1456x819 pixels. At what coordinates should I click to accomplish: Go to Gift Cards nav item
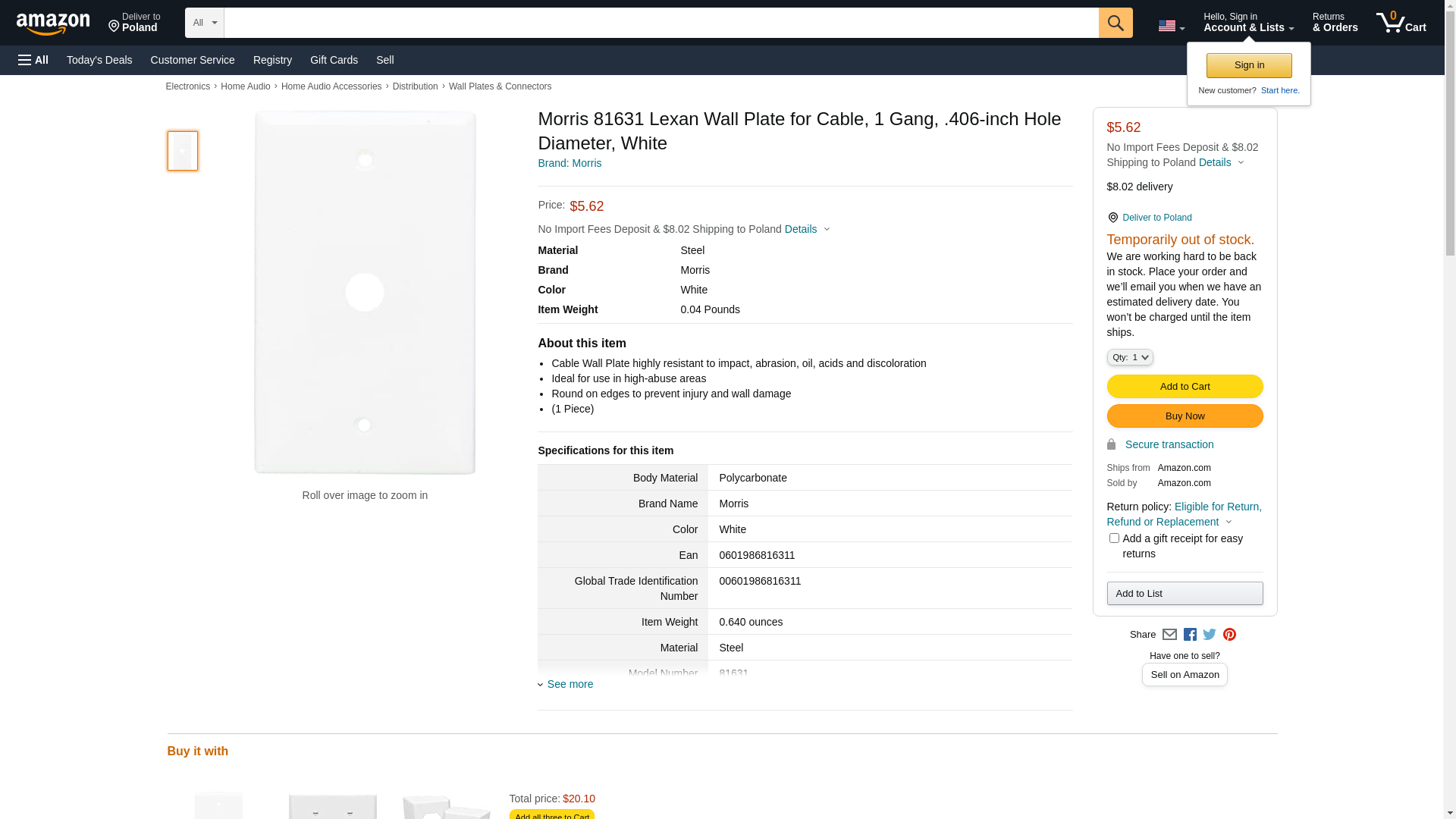(x=334, y=60)
